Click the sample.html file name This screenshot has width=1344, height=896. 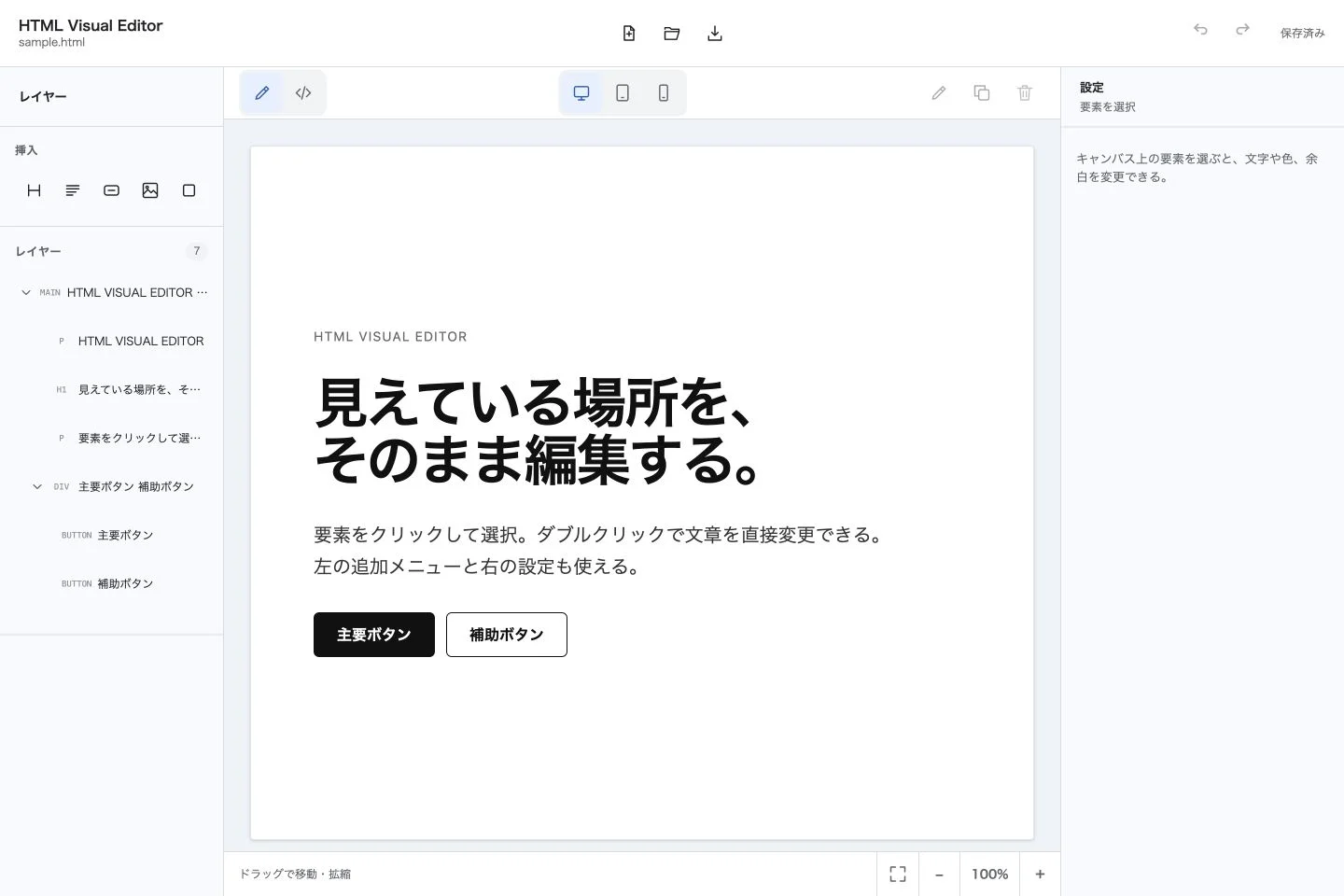click(x=51, y=42)
